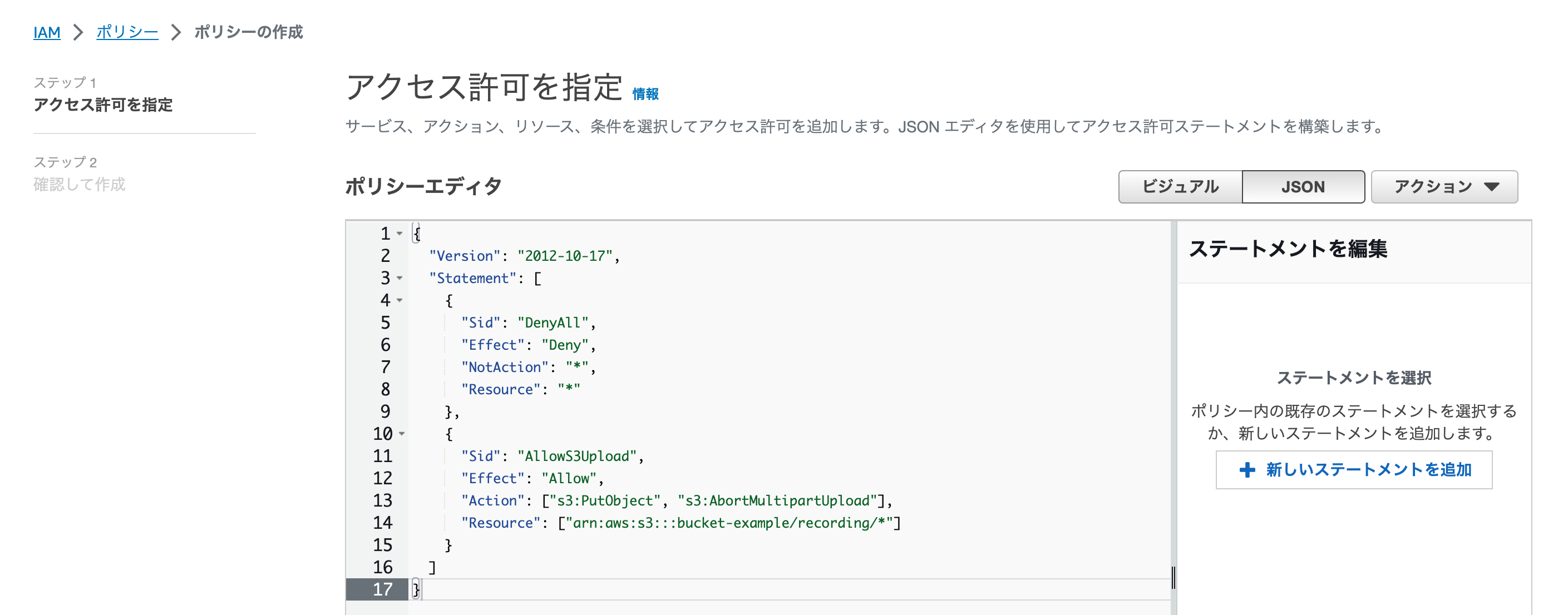Select step アクセス許可を指定 in sidebar
The width and height of the screenshot is (1568, 615).
coord(103,105)
